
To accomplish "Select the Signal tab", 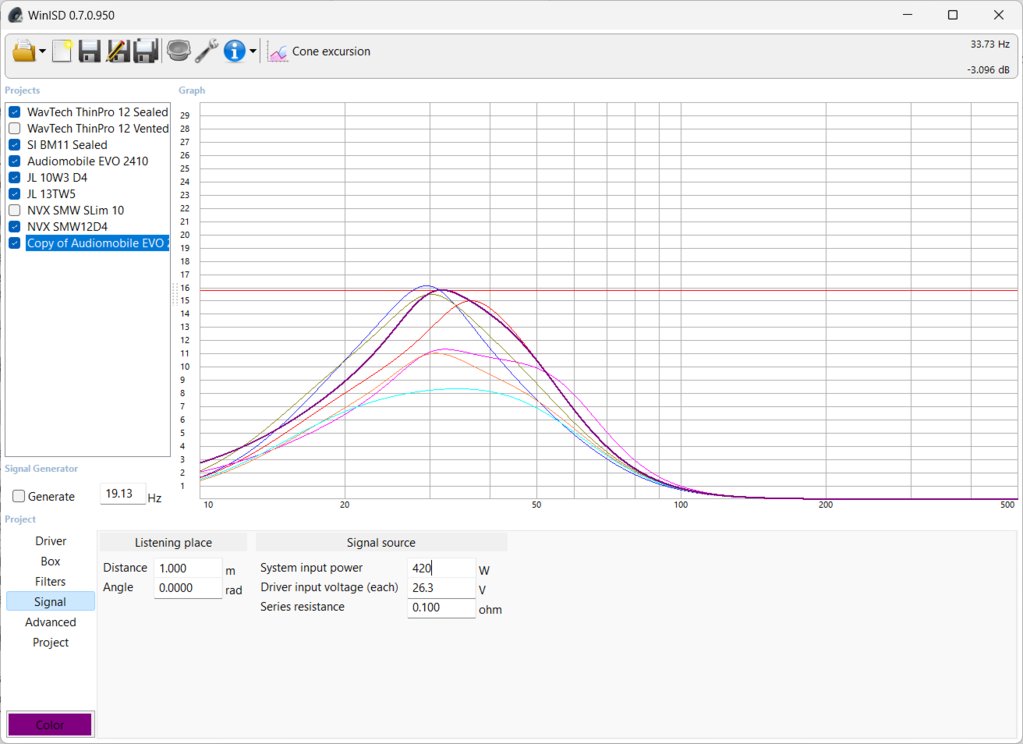I will [51, 602].
